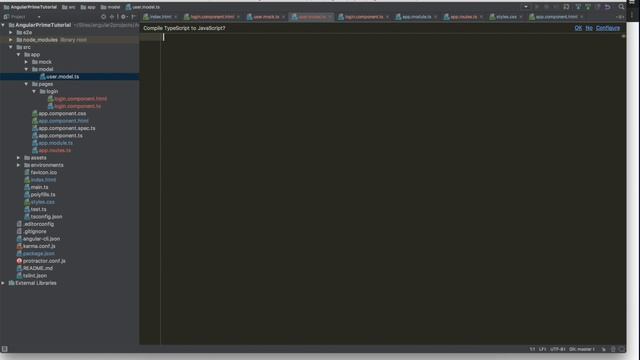Click the src breadcrumb in navigation bar
The width and height of the screenshot is (640, 360).
click(x=69, y=7)
